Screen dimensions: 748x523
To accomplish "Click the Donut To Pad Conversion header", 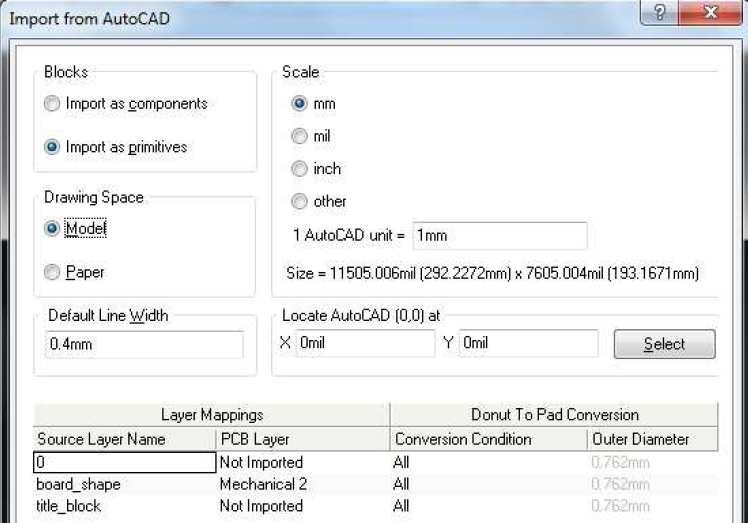I will coord(554,415).
